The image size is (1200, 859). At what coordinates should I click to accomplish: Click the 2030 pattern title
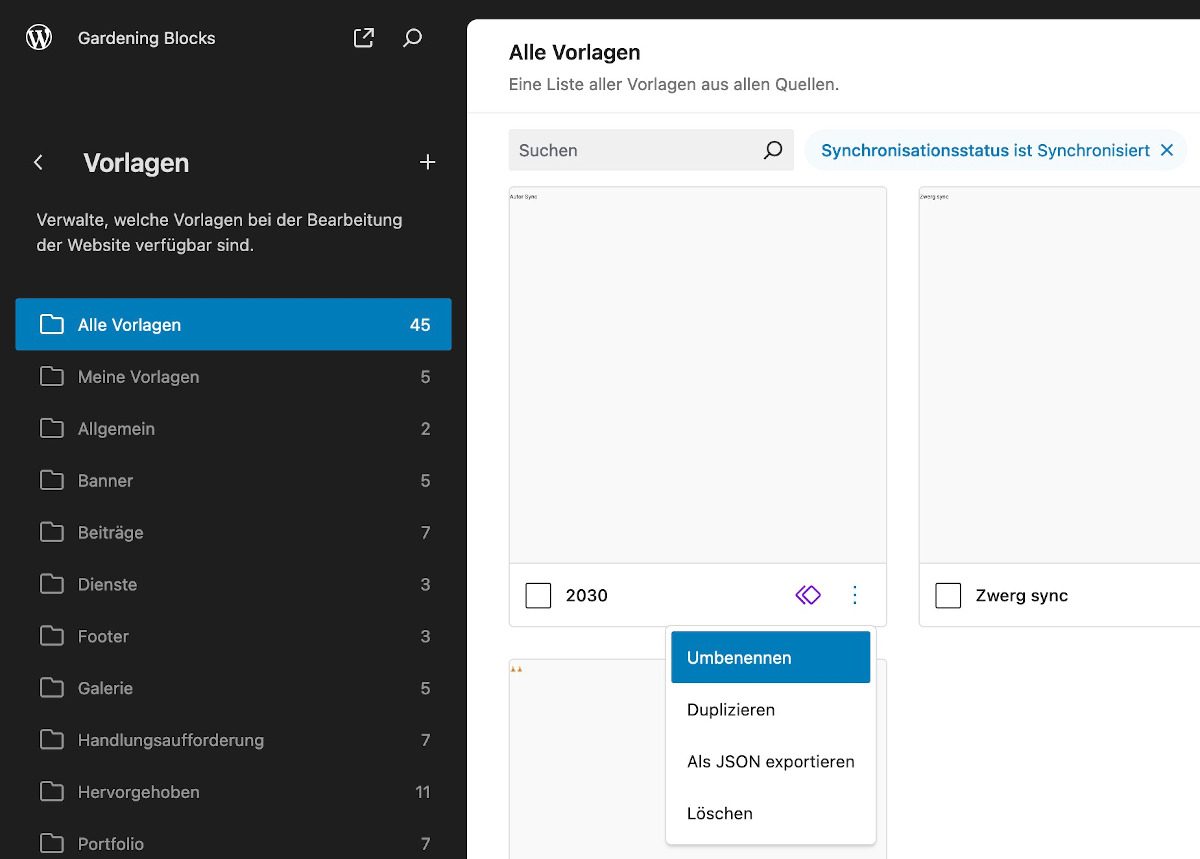[587, 595]
